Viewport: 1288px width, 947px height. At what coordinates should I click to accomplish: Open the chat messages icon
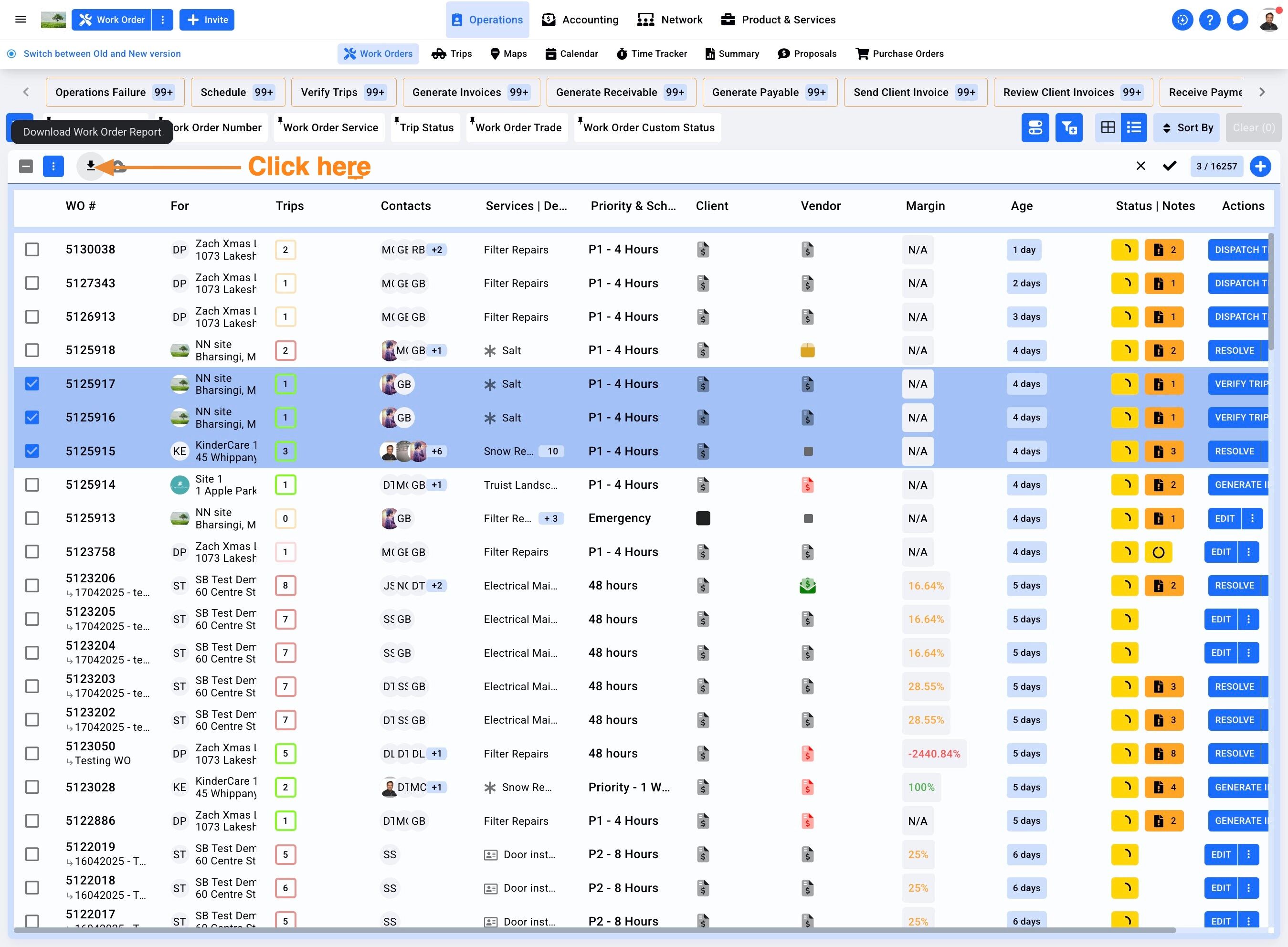click(1237, 20)
